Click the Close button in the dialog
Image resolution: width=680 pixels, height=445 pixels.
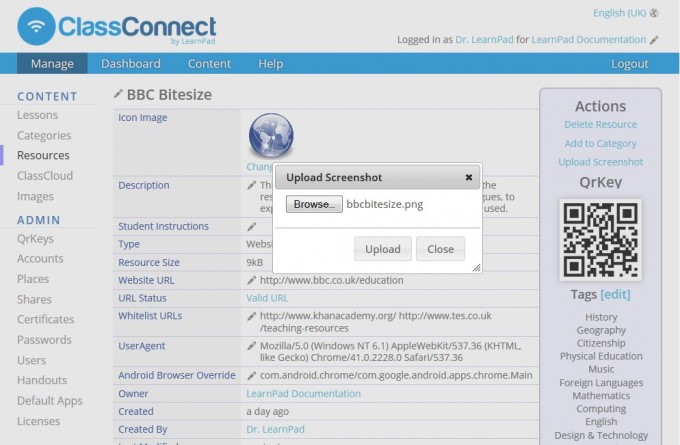click(x=440, y=249)
